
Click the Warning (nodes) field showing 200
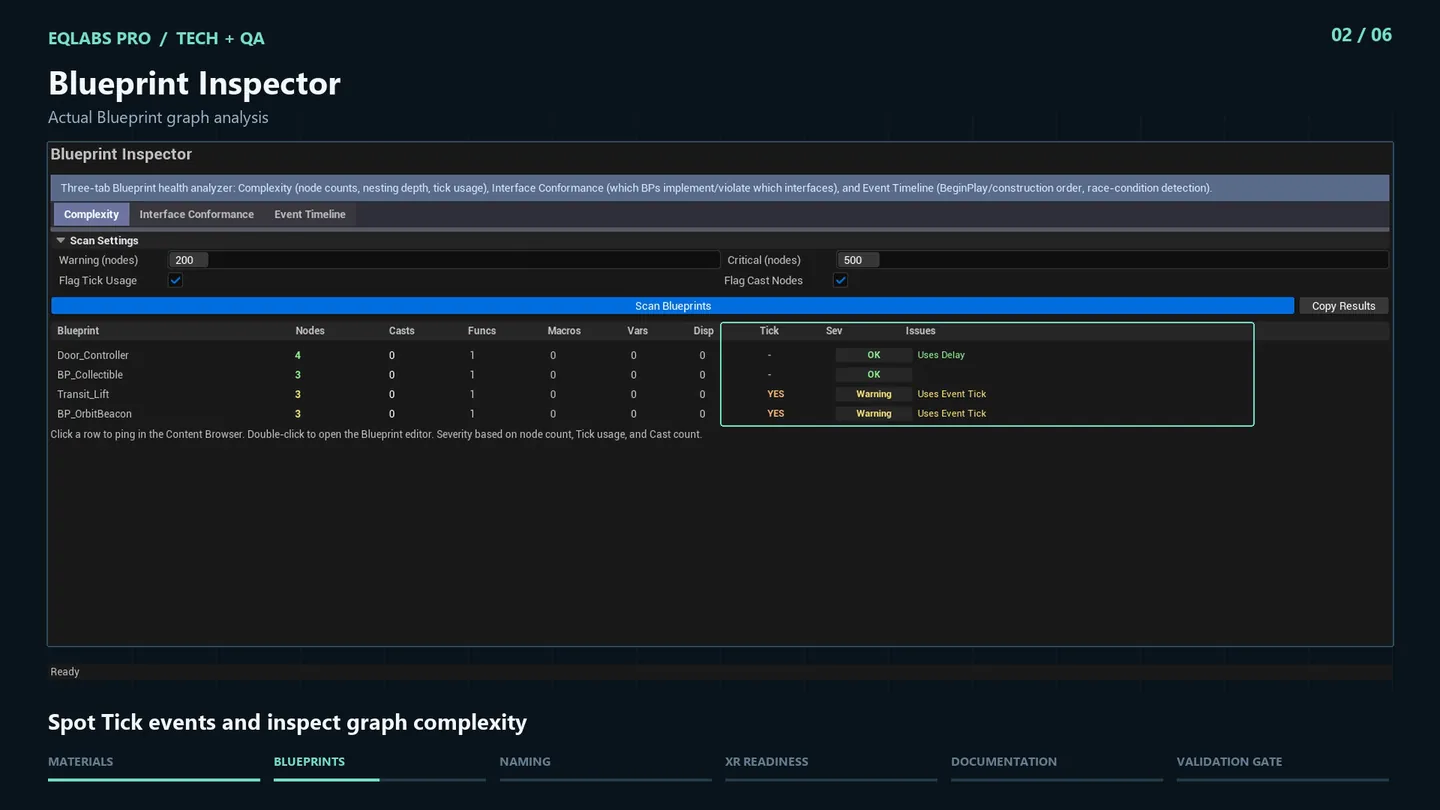pos(444,260)
